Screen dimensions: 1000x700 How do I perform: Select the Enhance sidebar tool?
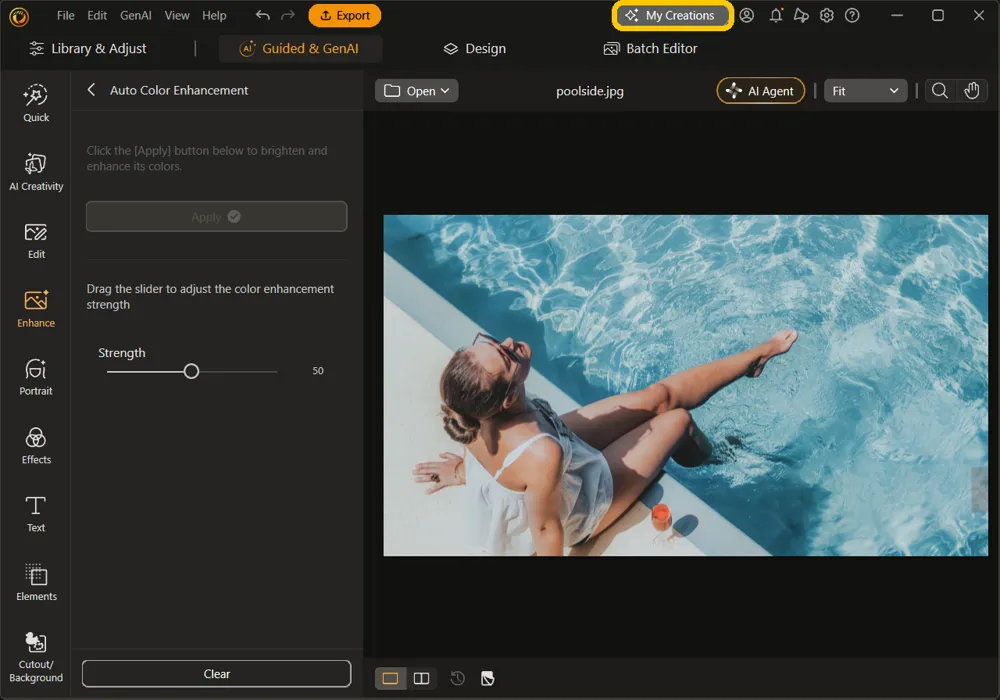point(36,309)
